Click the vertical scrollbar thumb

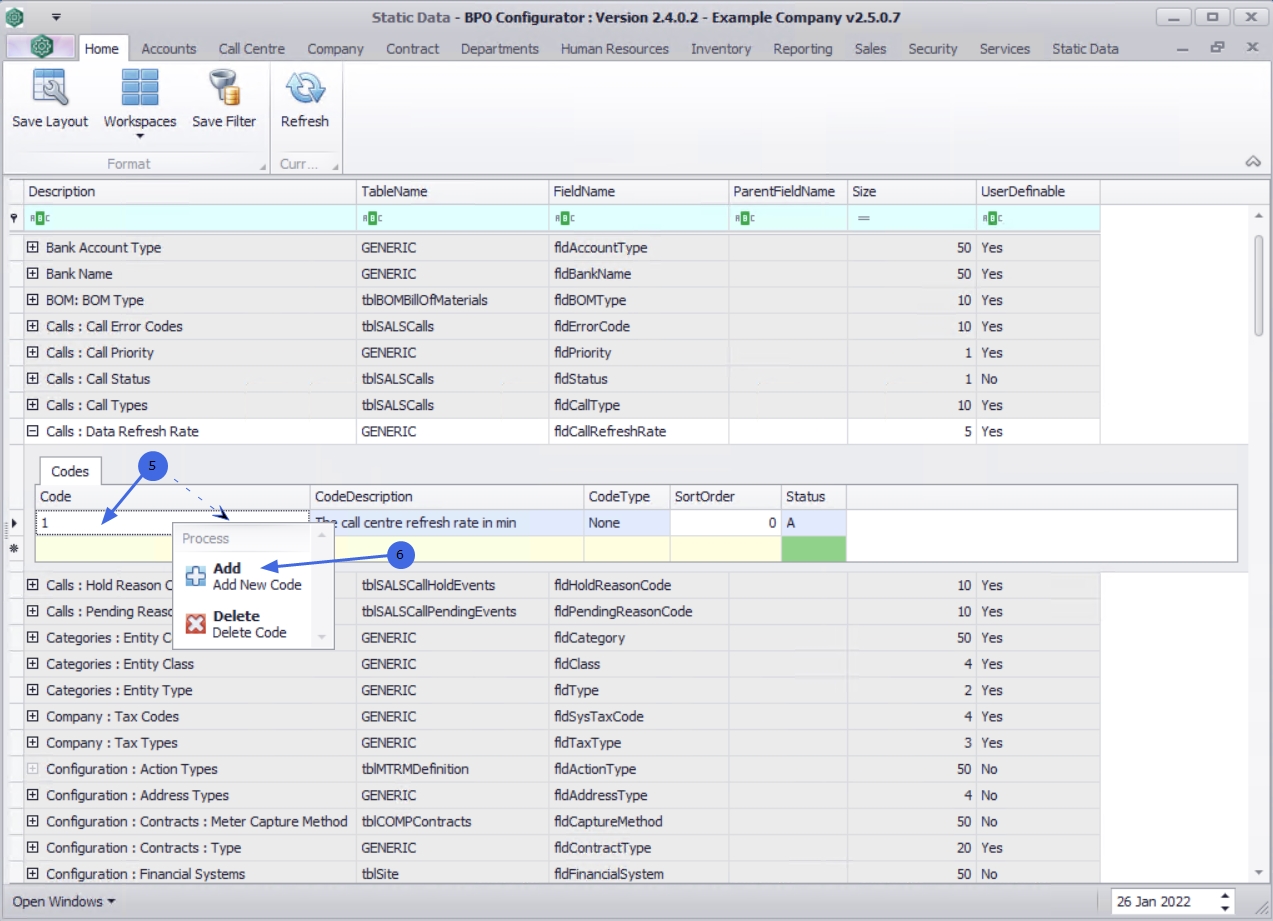(x=1259, y=285)
